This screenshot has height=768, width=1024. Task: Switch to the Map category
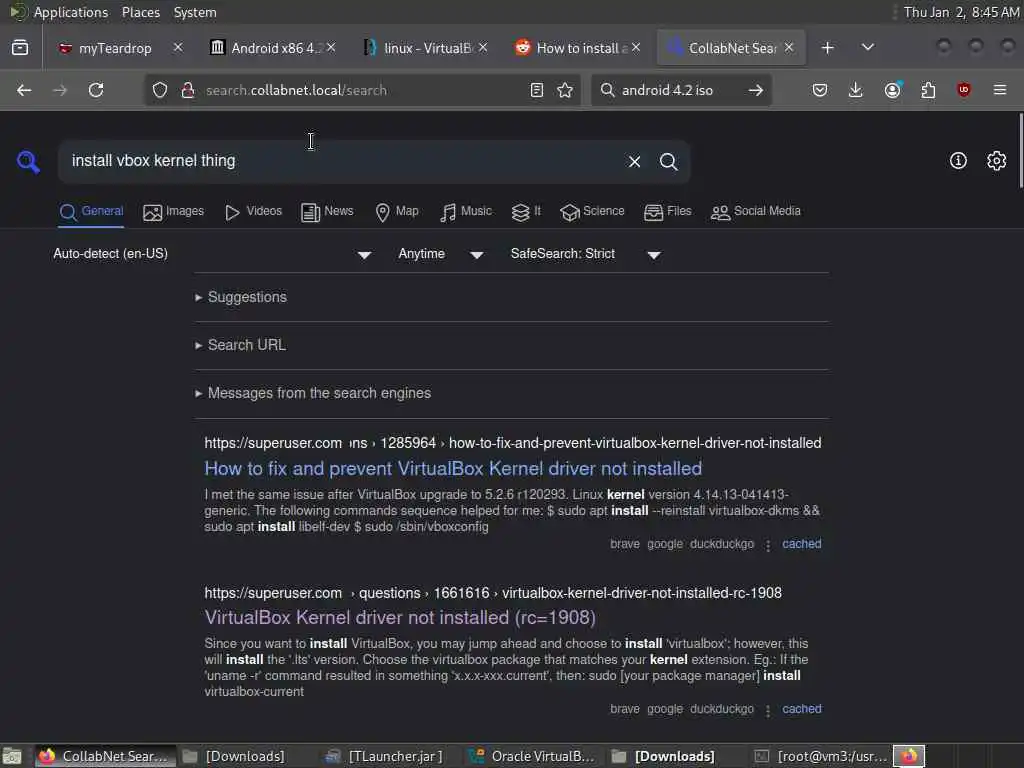396,212
